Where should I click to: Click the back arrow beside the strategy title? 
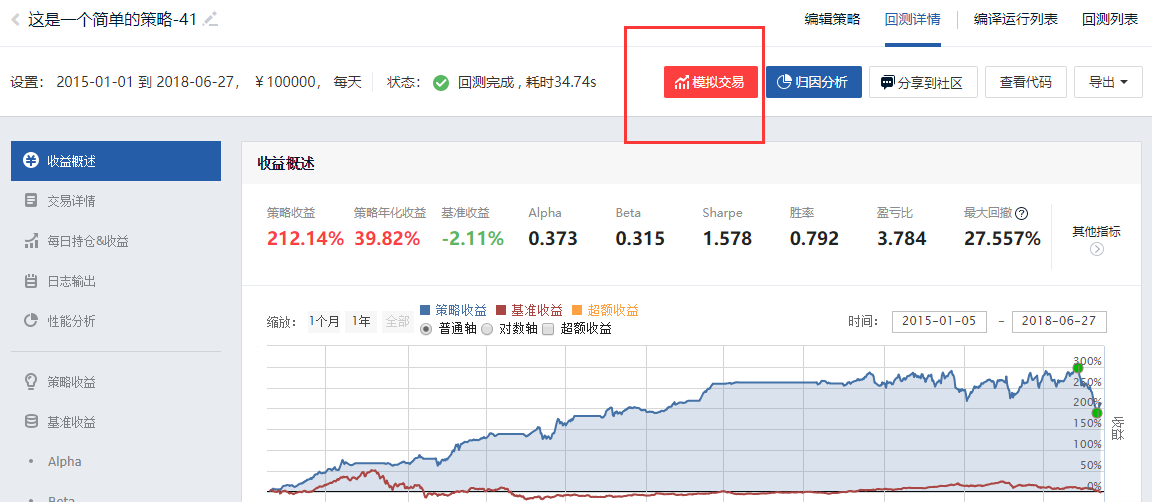[x=16, y=20]
